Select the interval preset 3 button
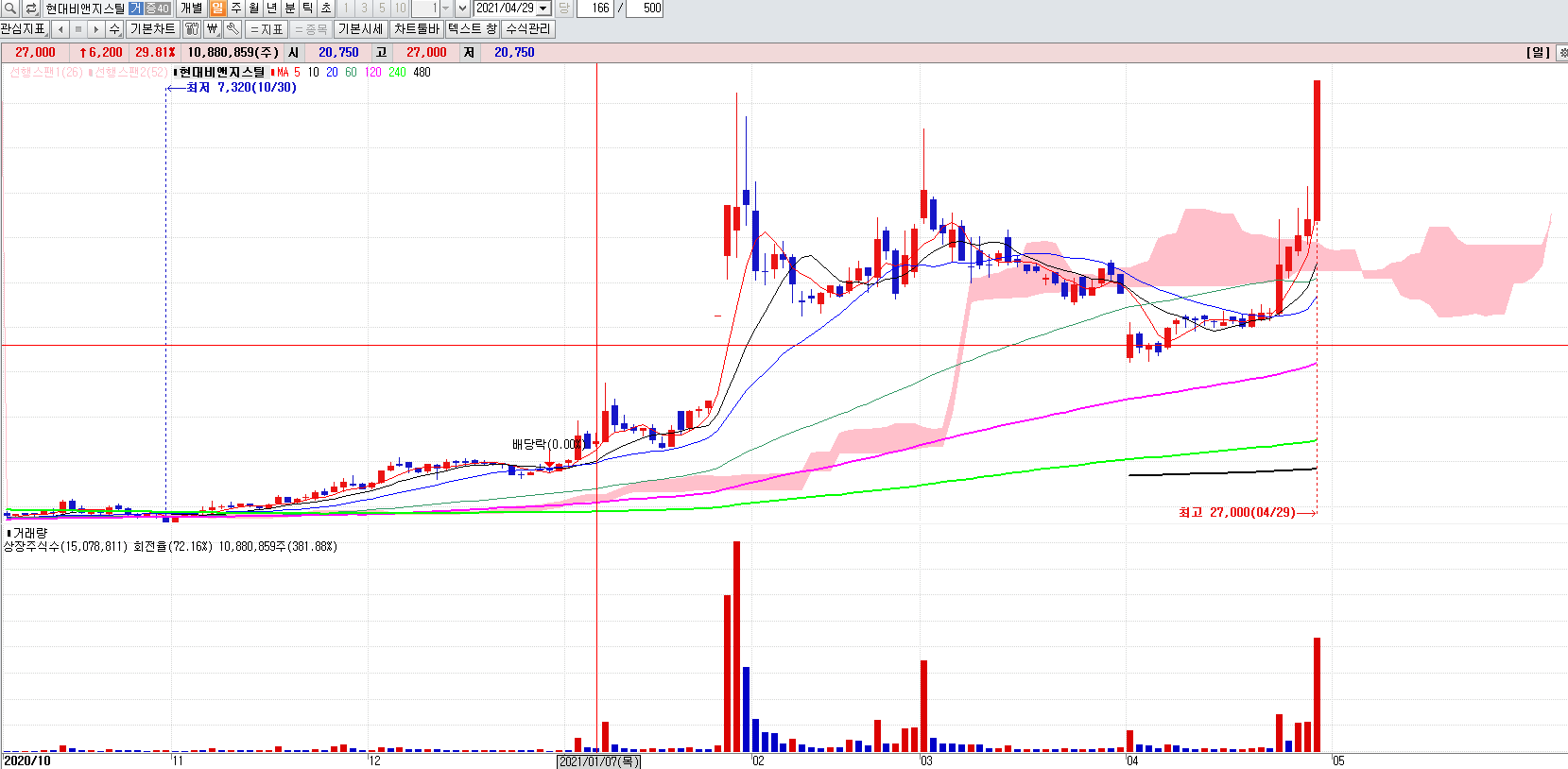Viewport: 1568px width, 769px height. pos(365,9)
